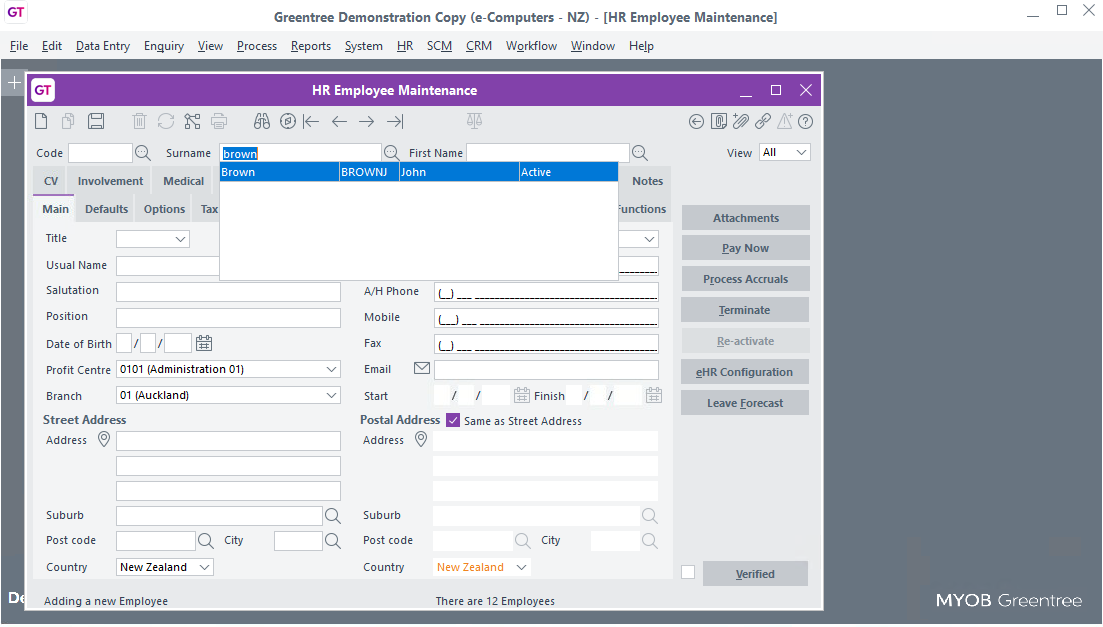This screenshot has height=627, width=1103.
Task: Open the Title dropdown
Action: click(x=153, y=239)
